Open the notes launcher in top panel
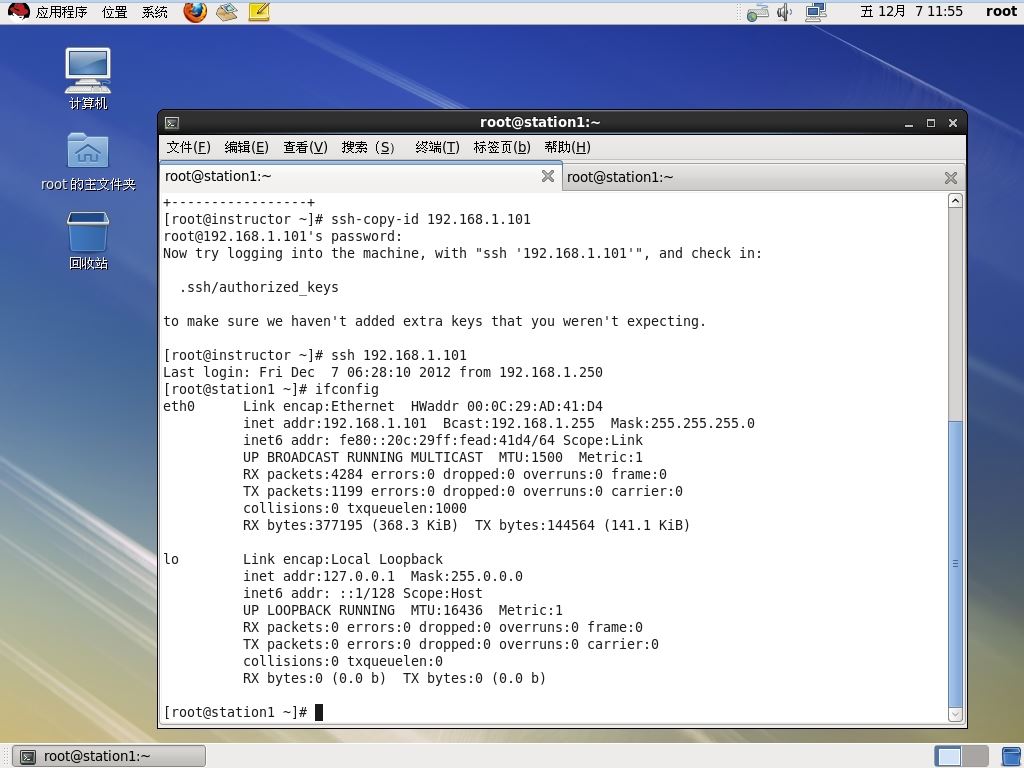 (259, 11)
